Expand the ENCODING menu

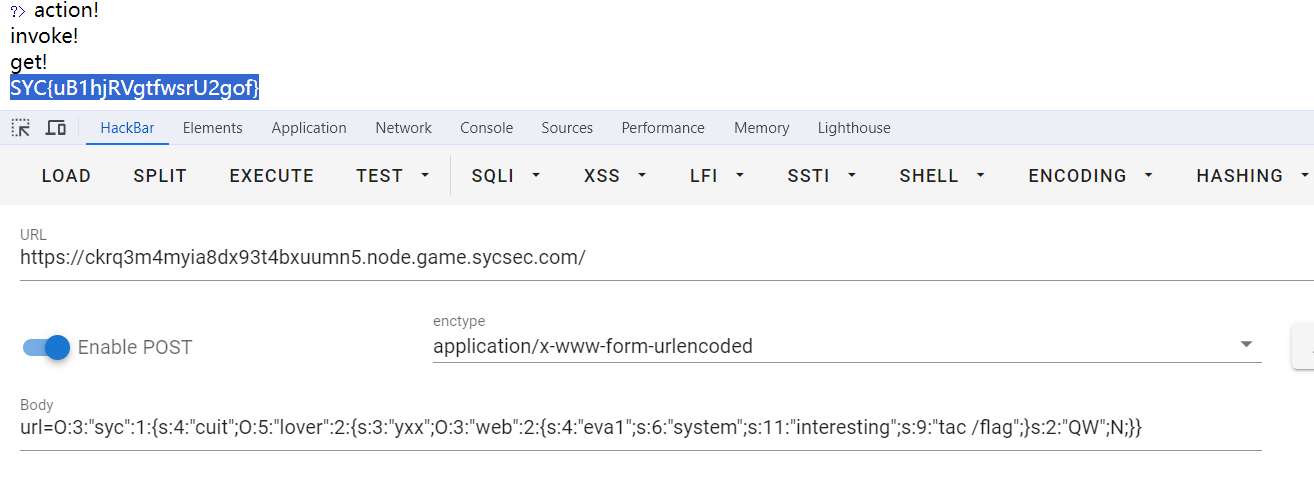(1090, 176)
